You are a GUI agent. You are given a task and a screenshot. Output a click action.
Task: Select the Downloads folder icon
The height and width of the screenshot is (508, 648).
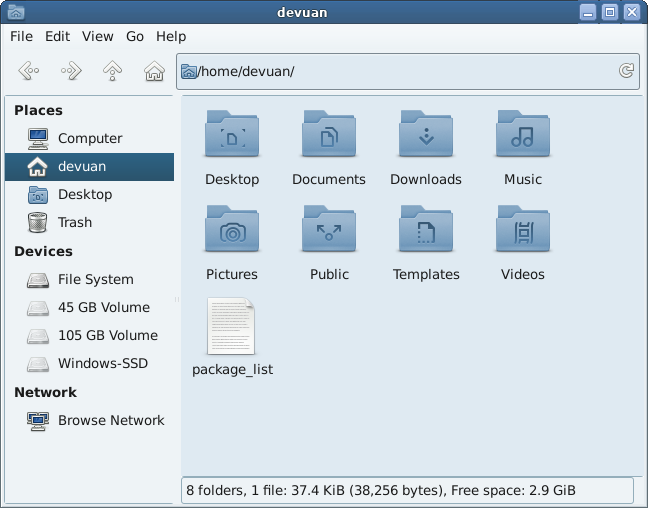coord(426,135)
